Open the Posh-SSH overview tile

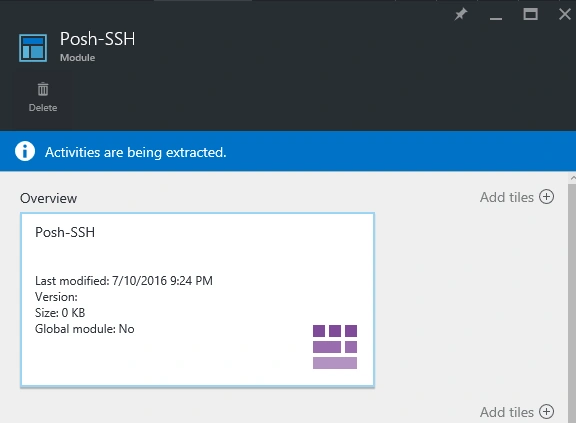(x=197, y=300)
